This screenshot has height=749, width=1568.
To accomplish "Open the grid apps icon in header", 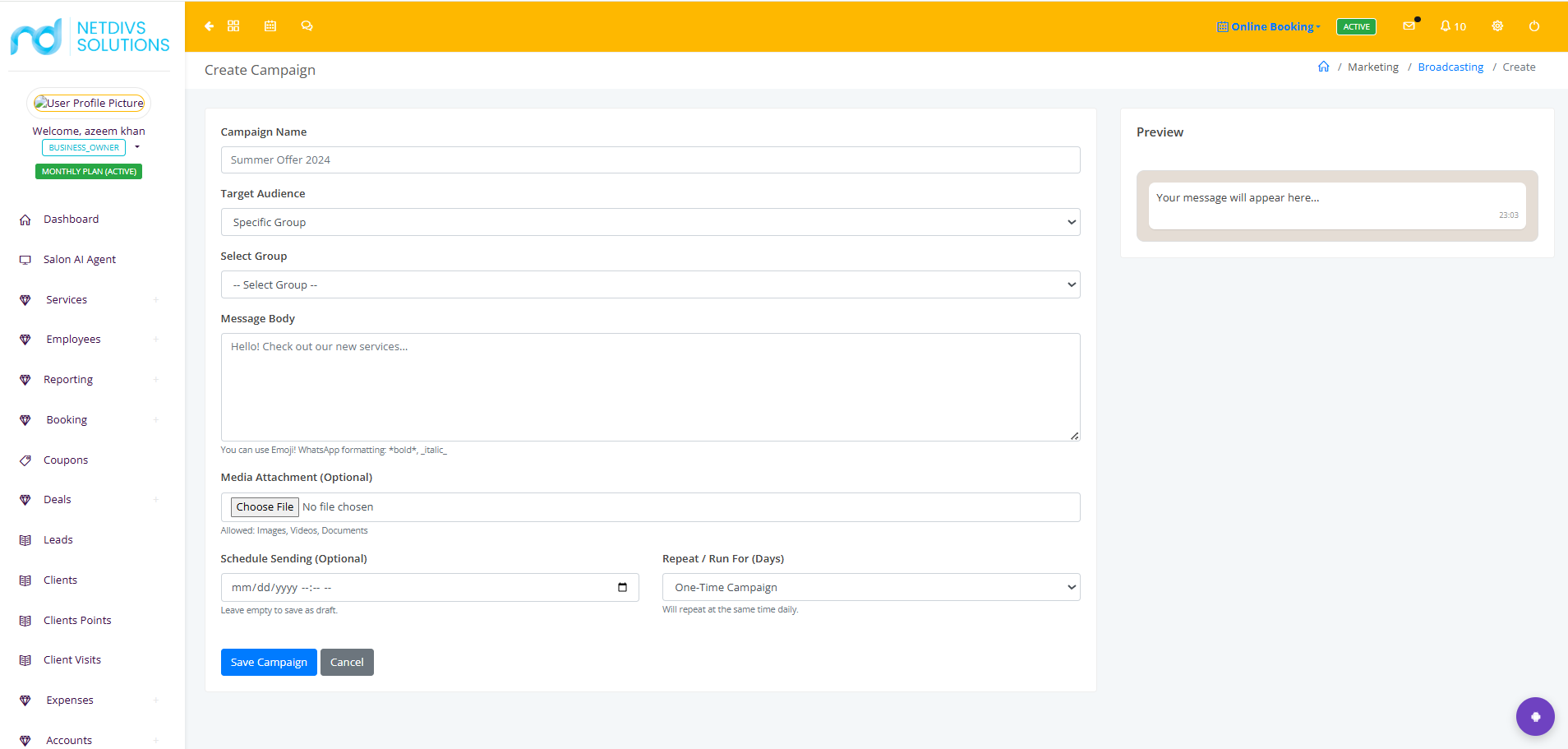I will (233, 26).
